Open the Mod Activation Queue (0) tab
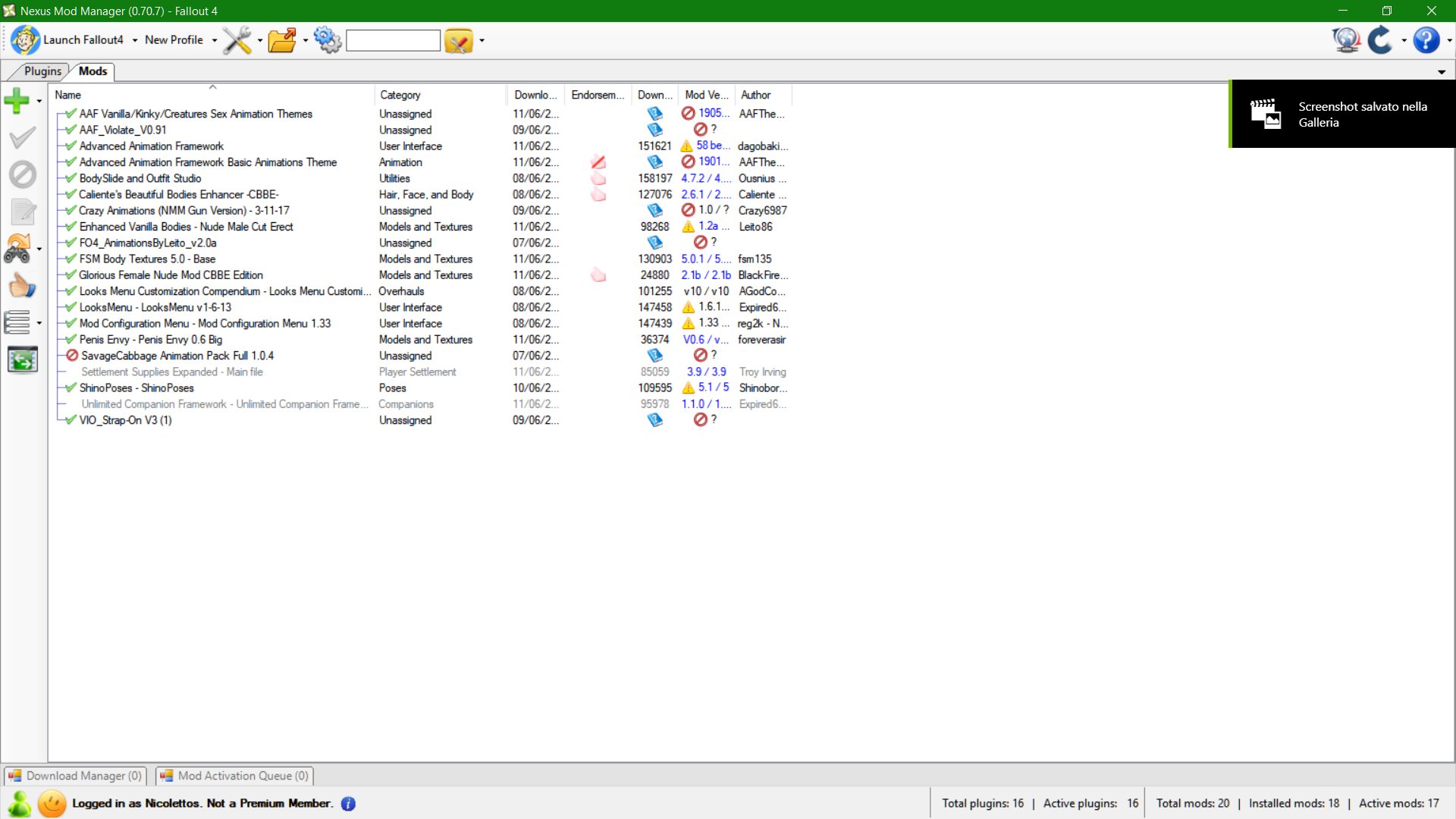 pyautogui.click(x=234, y=776)
